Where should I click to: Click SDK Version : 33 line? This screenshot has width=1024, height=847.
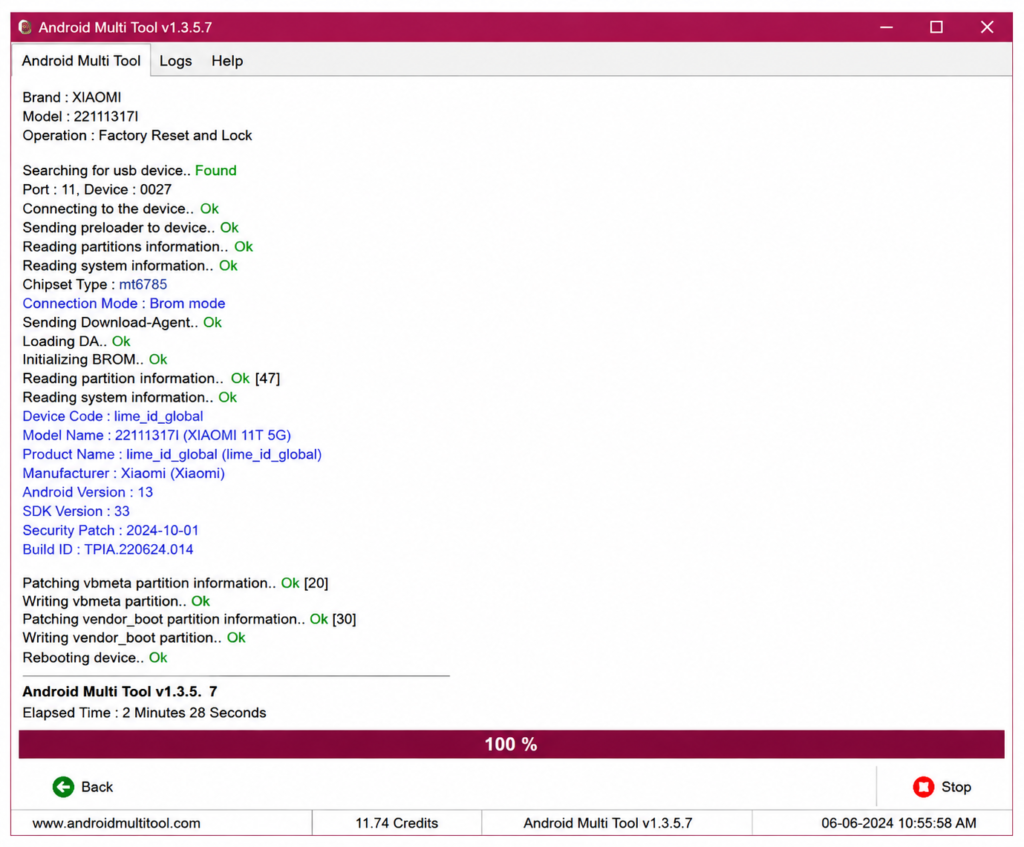[76, 511]
